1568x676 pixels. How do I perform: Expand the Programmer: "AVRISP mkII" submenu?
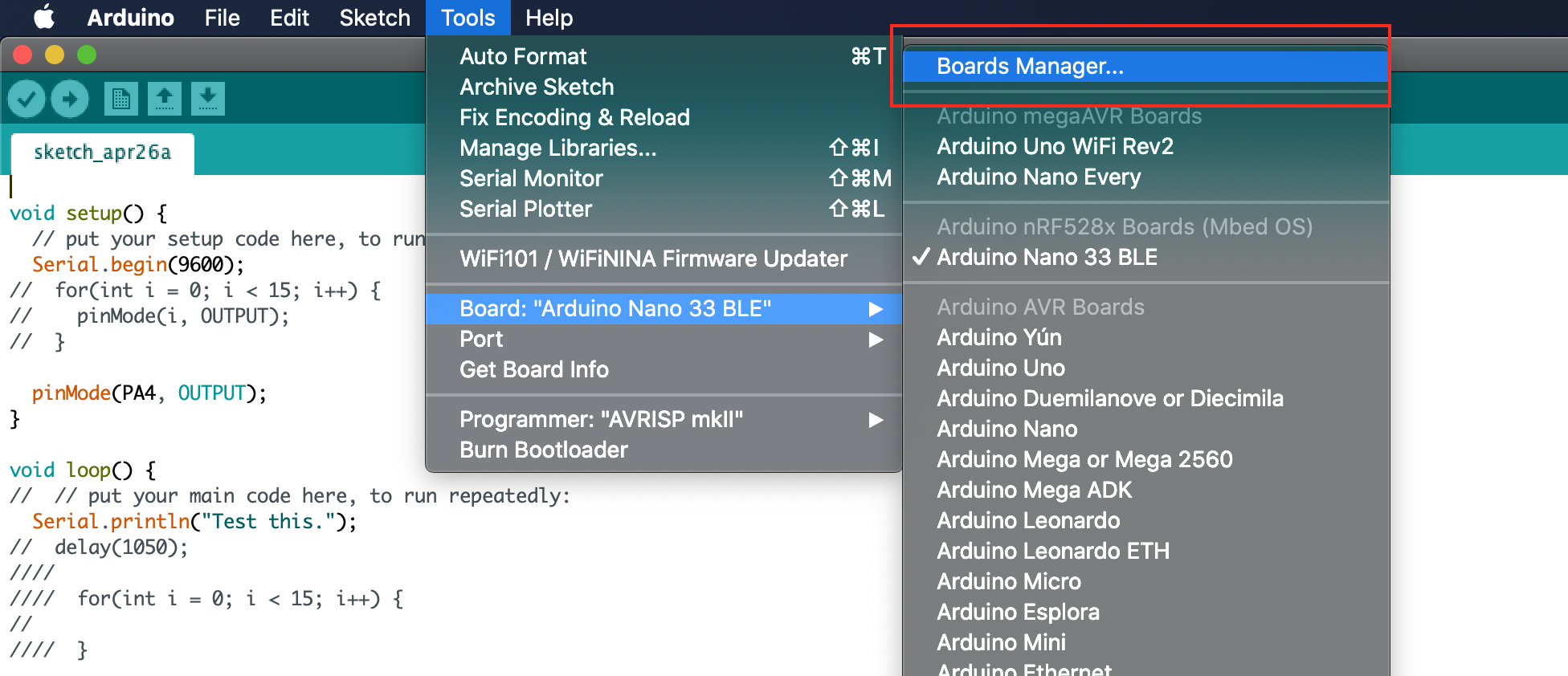pyautogui.click(x=664, y=419)
